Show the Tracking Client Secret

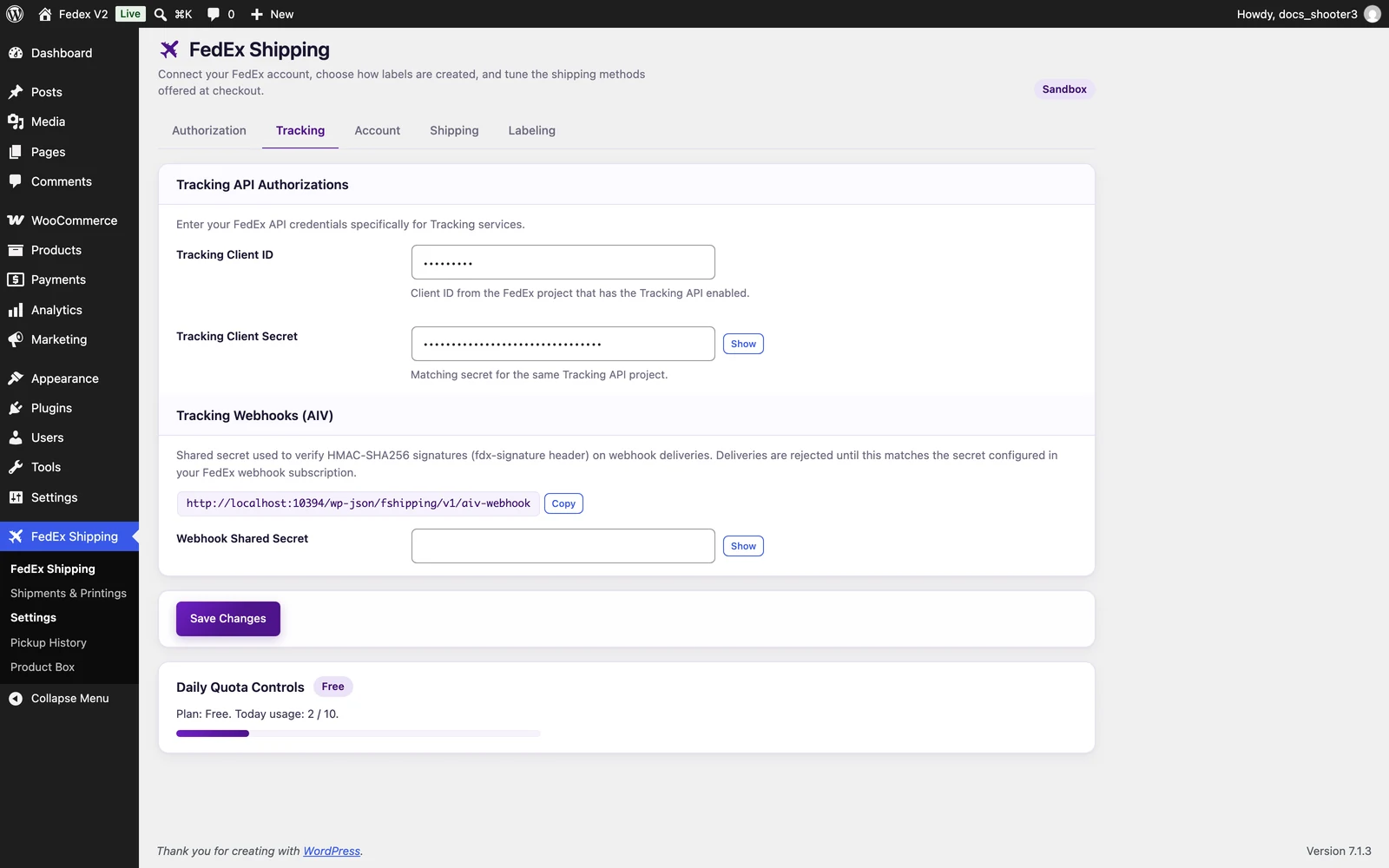pyautogui.click(x=743, y=344)
